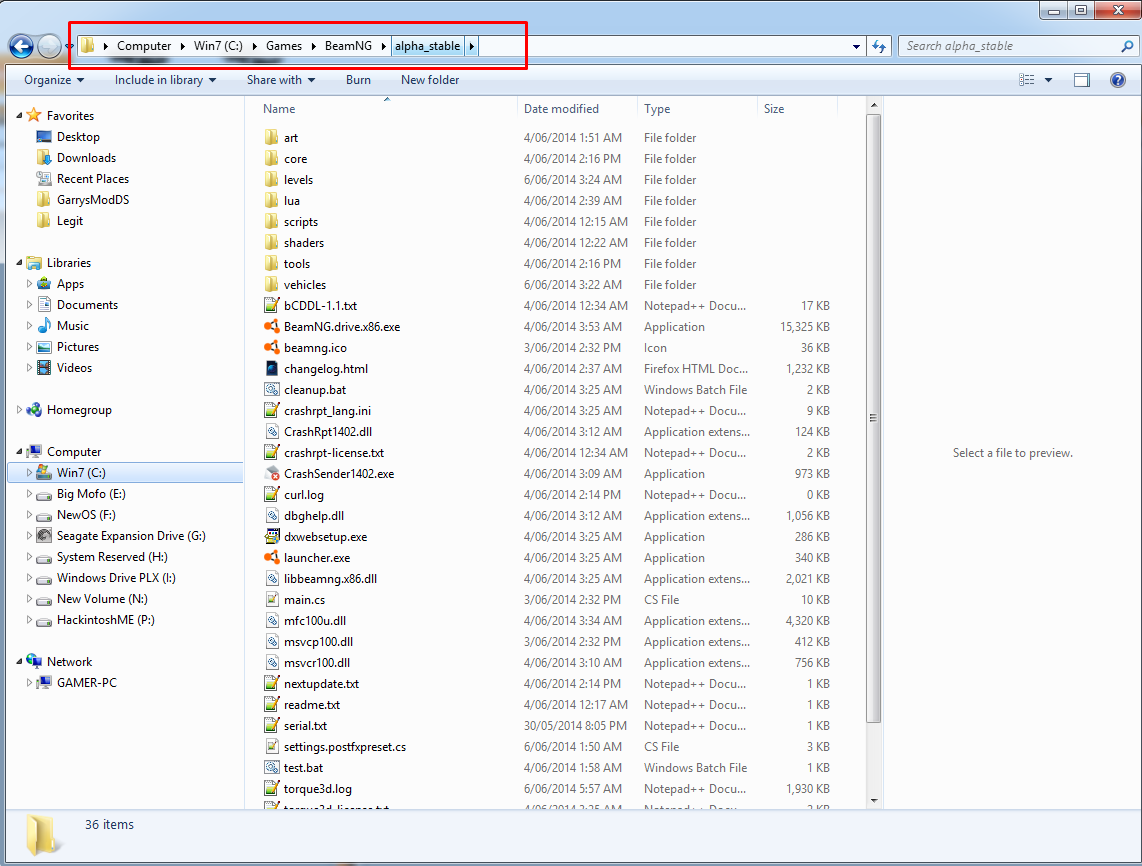This screenshot has height=866, width=1142.
Task: Select the serial.txt file name
Action: (x=305, y=726)
